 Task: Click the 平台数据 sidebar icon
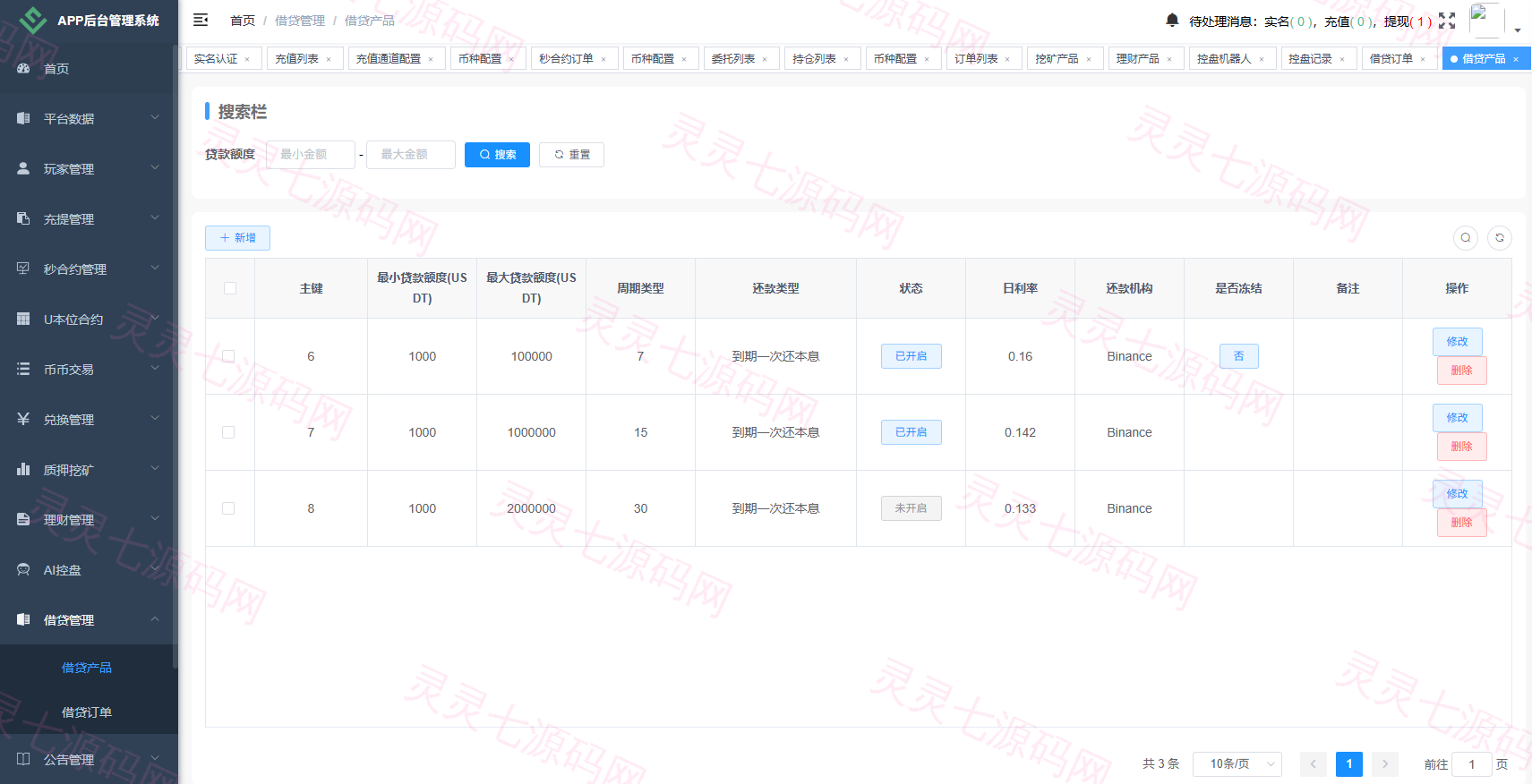[23, 118]
